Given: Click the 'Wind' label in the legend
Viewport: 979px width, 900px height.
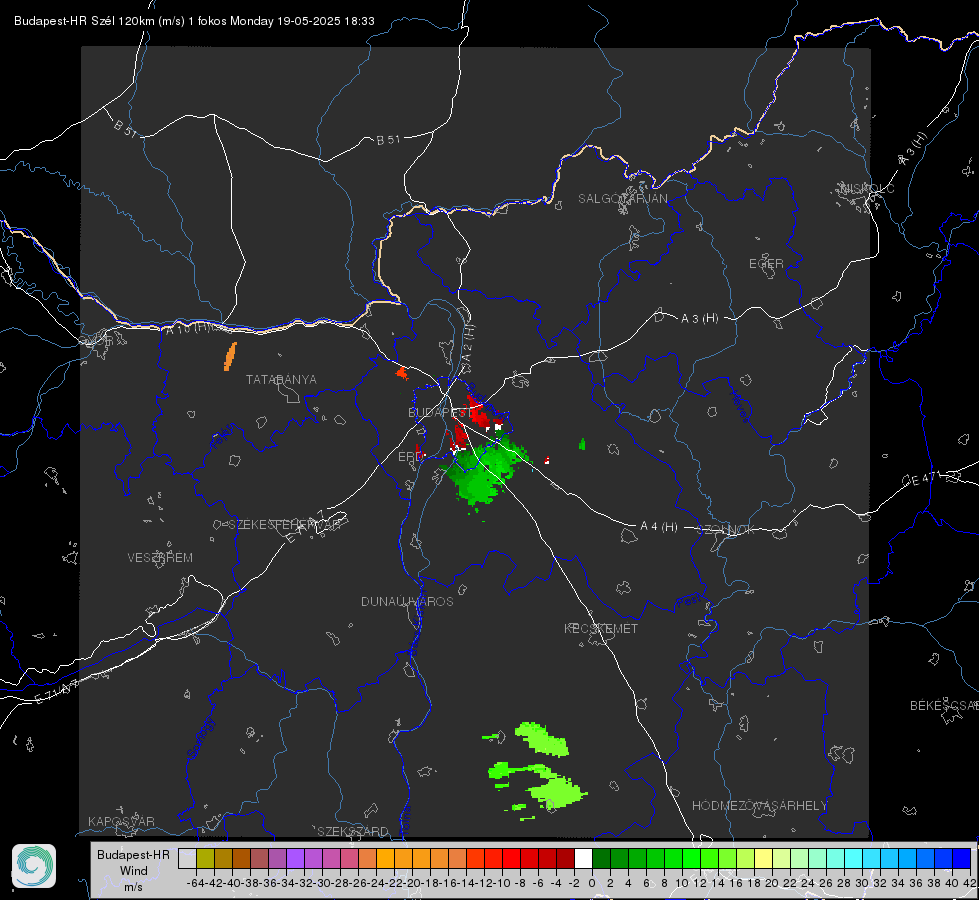Looking at the screenshot, I should click(134, 871).
